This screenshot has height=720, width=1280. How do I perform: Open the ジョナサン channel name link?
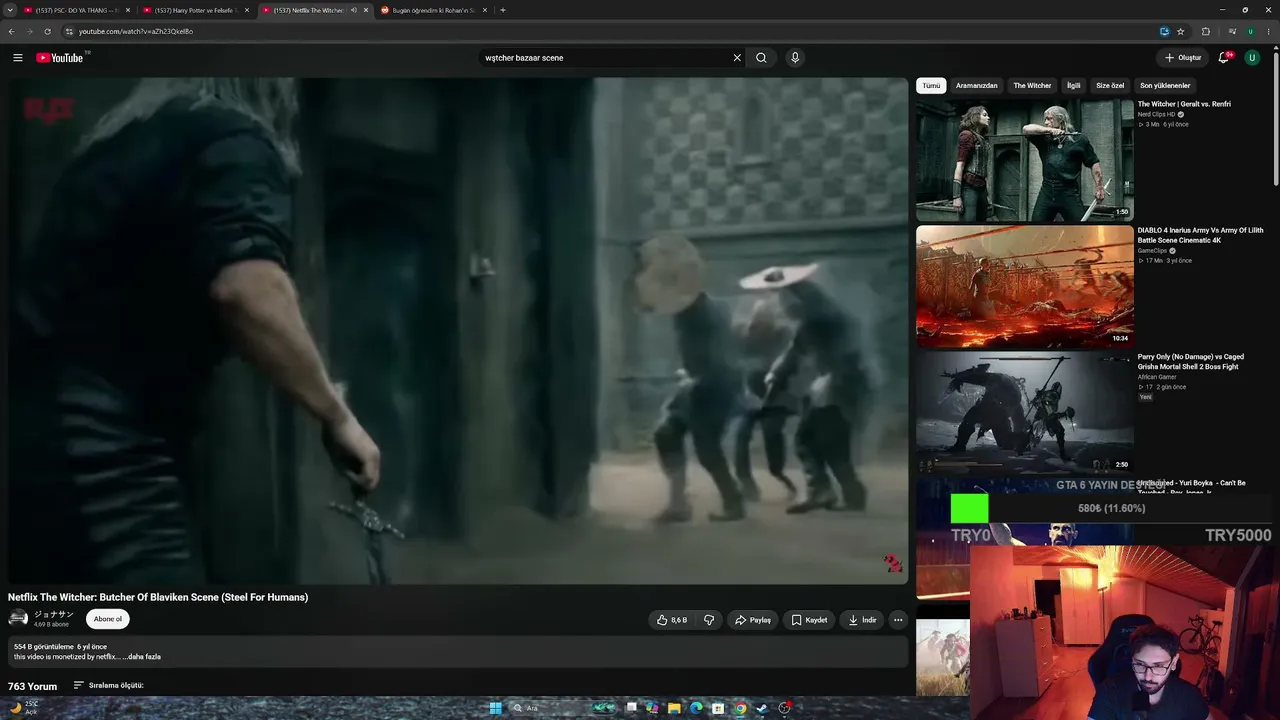[54, 614]
